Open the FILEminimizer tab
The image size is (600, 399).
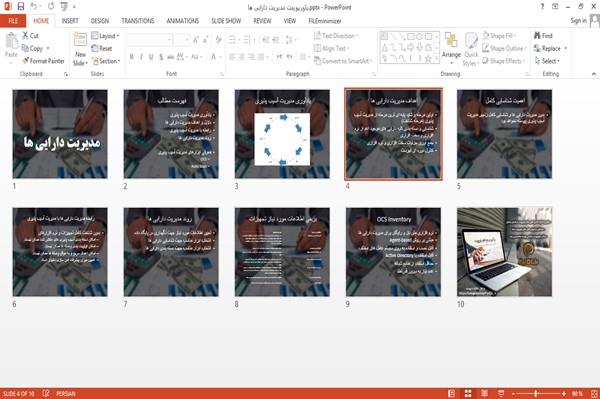click(x=325, y=21)
